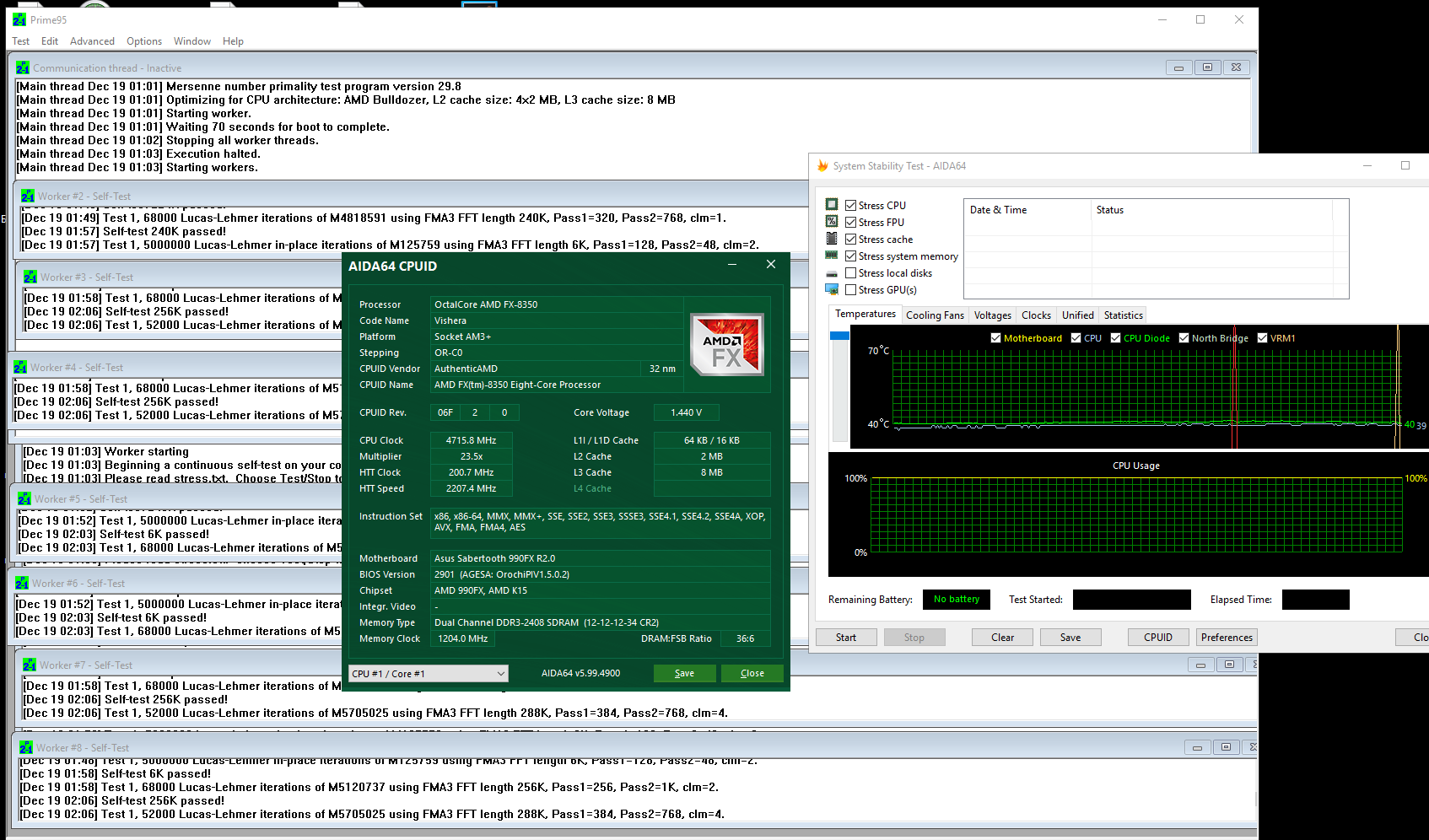This screenshot has height=840, width=1429.
Task: Click the AMD FX logo in AIDA64 CPUID
Action: [727, 344]
